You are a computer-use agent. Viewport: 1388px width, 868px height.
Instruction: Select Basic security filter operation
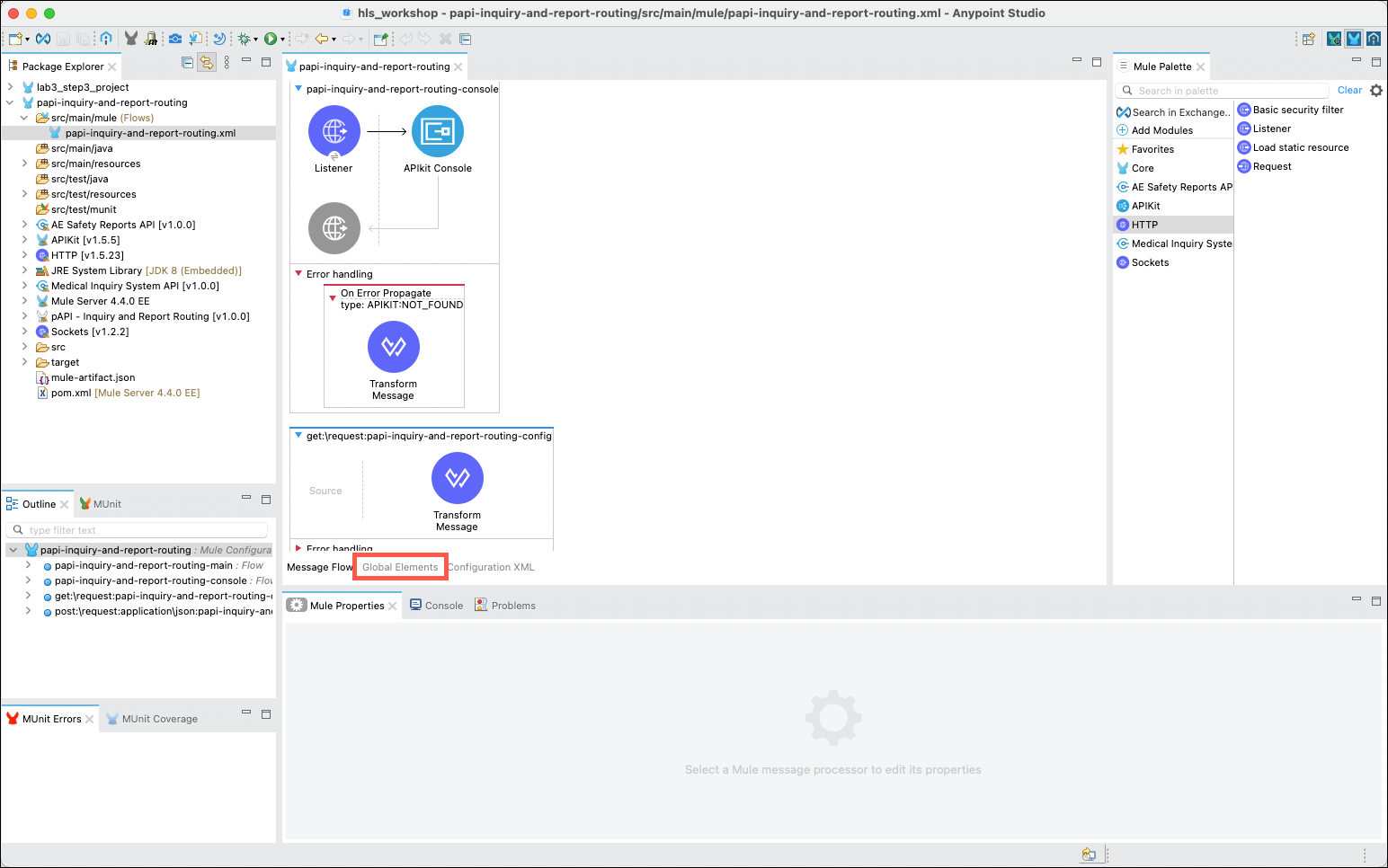pyautogui.click(x=1290, y=110)
